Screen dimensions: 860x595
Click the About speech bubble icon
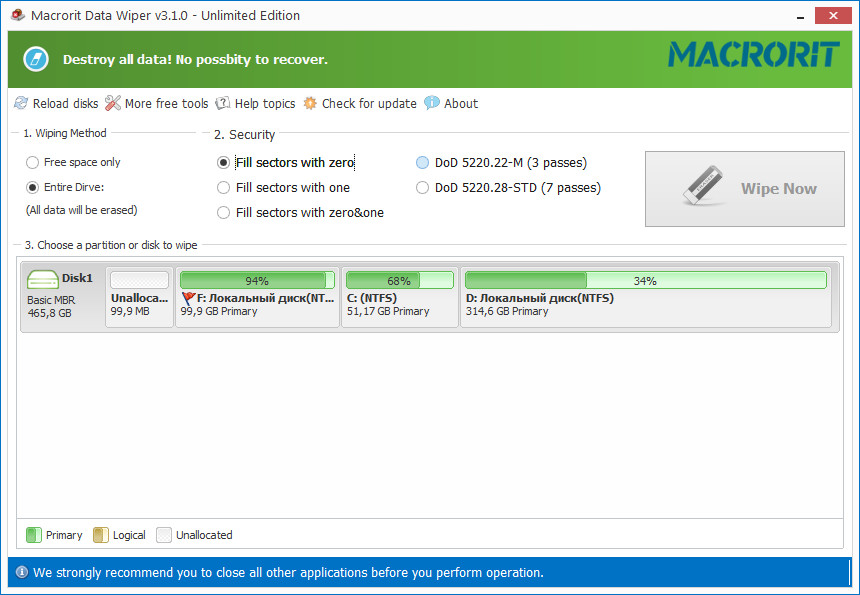pos(432,103)
